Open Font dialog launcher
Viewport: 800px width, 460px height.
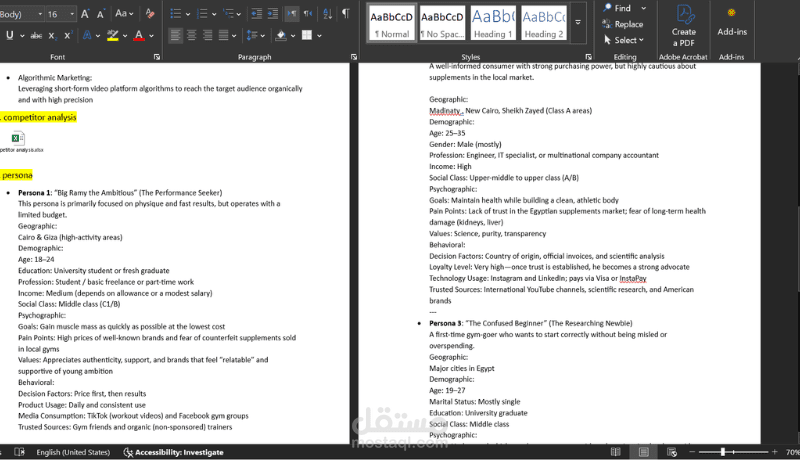click(x=157, y=57)
